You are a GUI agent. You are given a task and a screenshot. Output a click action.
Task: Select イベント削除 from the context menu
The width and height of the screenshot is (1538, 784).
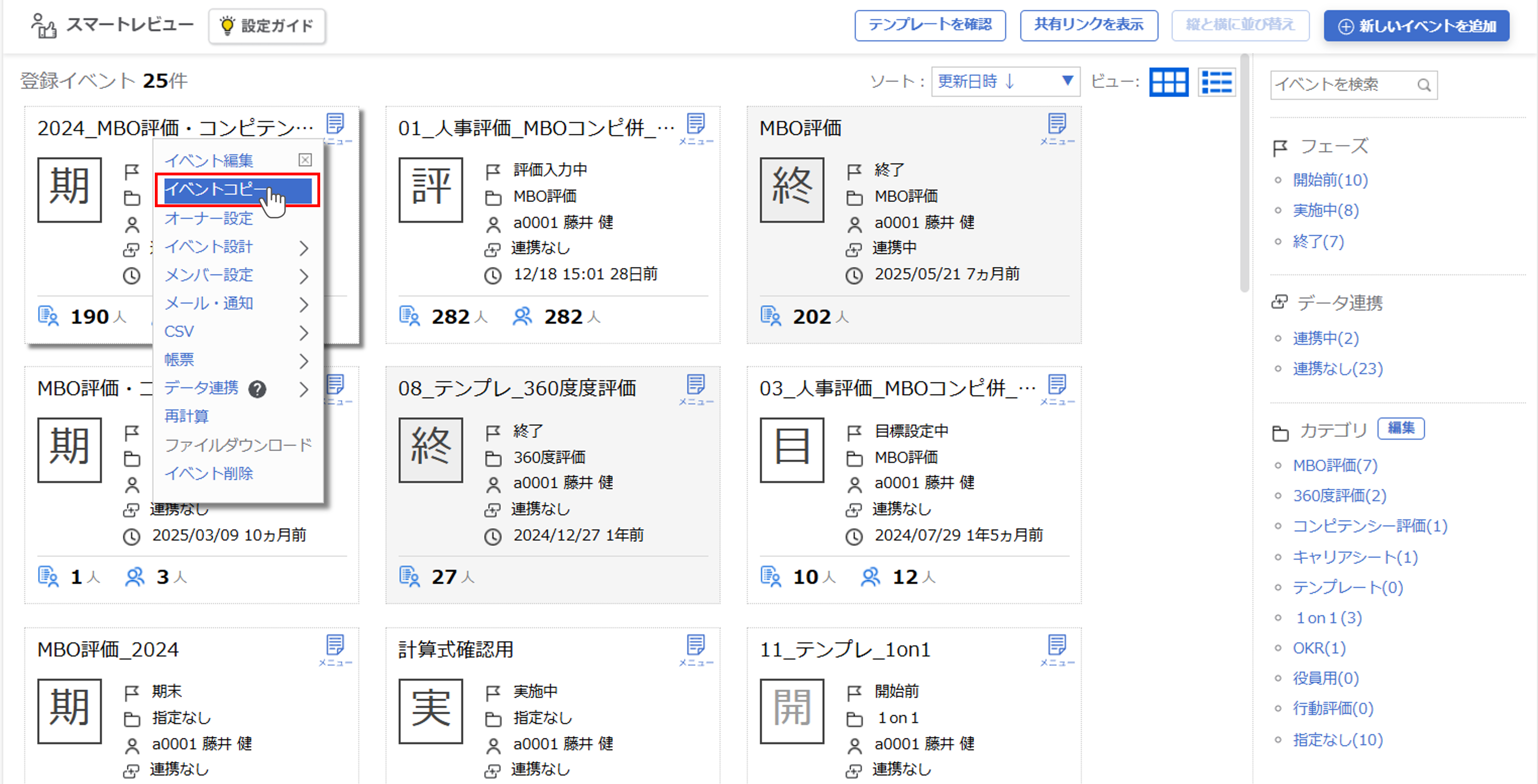coord(208,473)
